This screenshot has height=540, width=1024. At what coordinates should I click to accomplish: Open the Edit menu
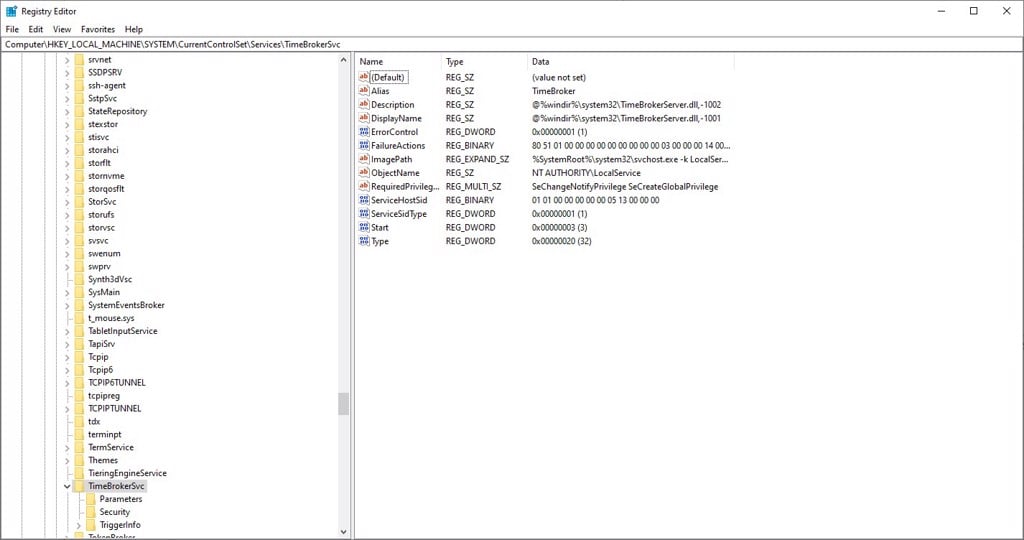click(x=36, y=29)
